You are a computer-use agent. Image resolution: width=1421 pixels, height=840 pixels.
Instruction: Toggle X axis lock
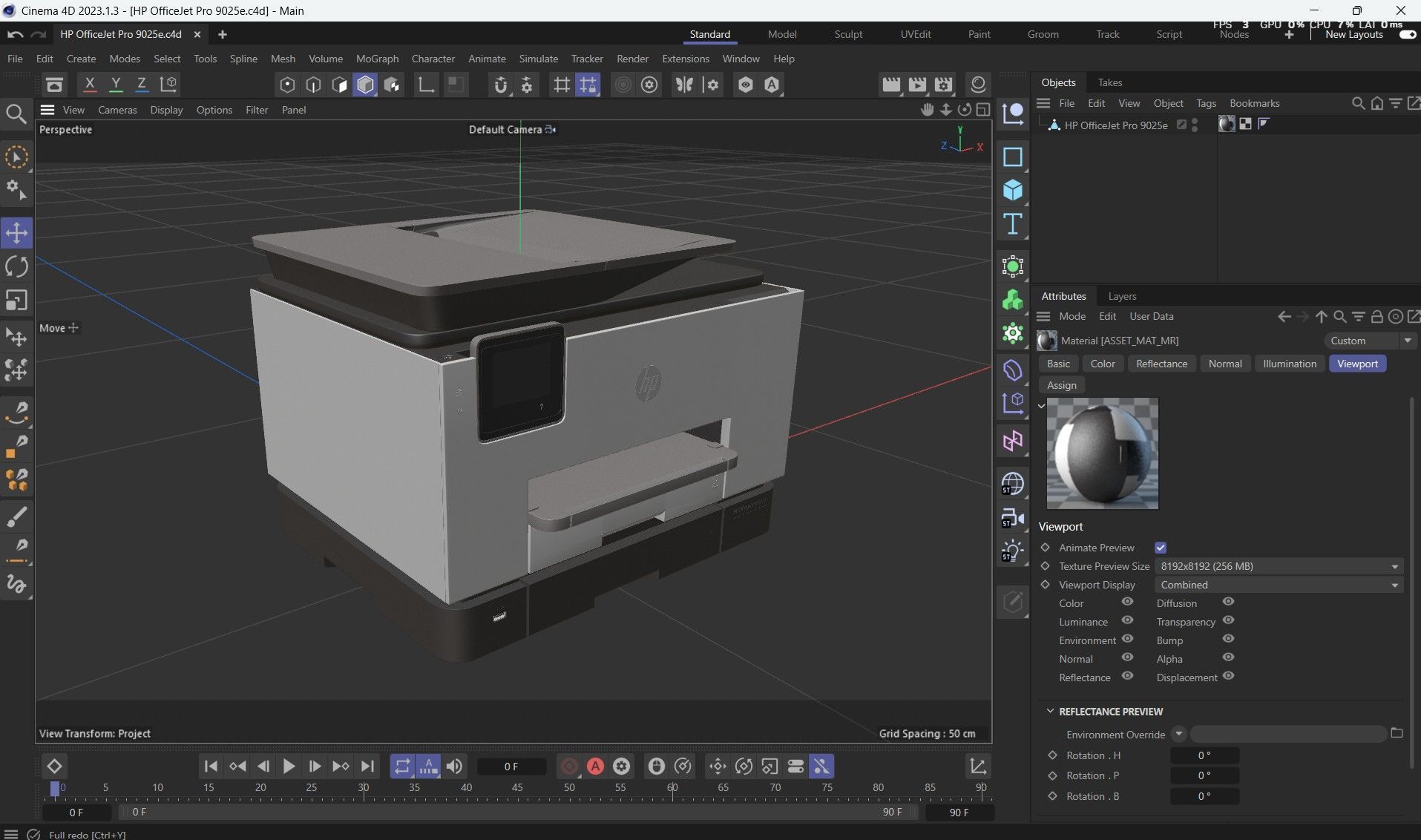point(90,84)
